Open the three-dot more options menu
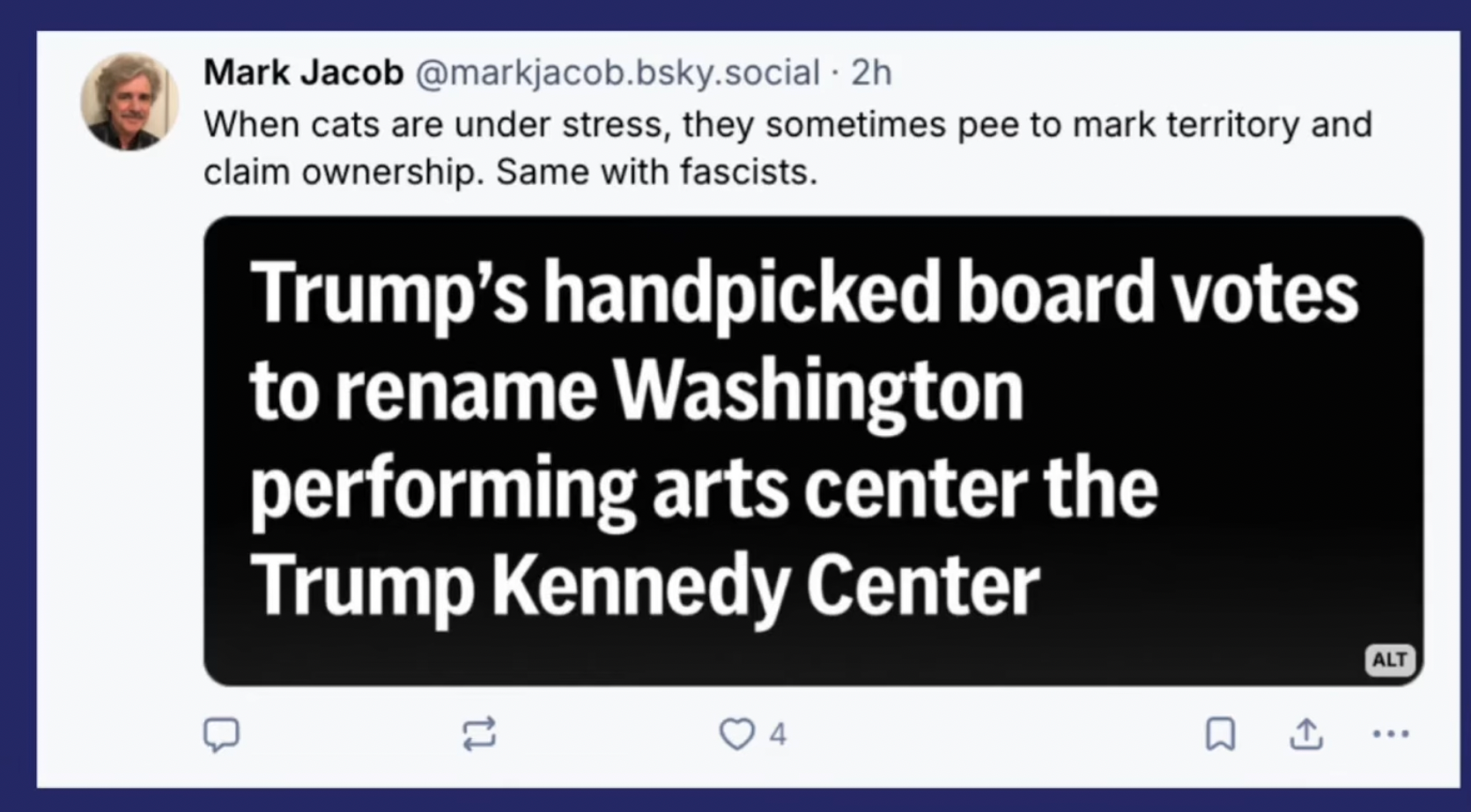Viewport: 1471px width, 812px height. pyautogui.click(x=1391, y=734)
